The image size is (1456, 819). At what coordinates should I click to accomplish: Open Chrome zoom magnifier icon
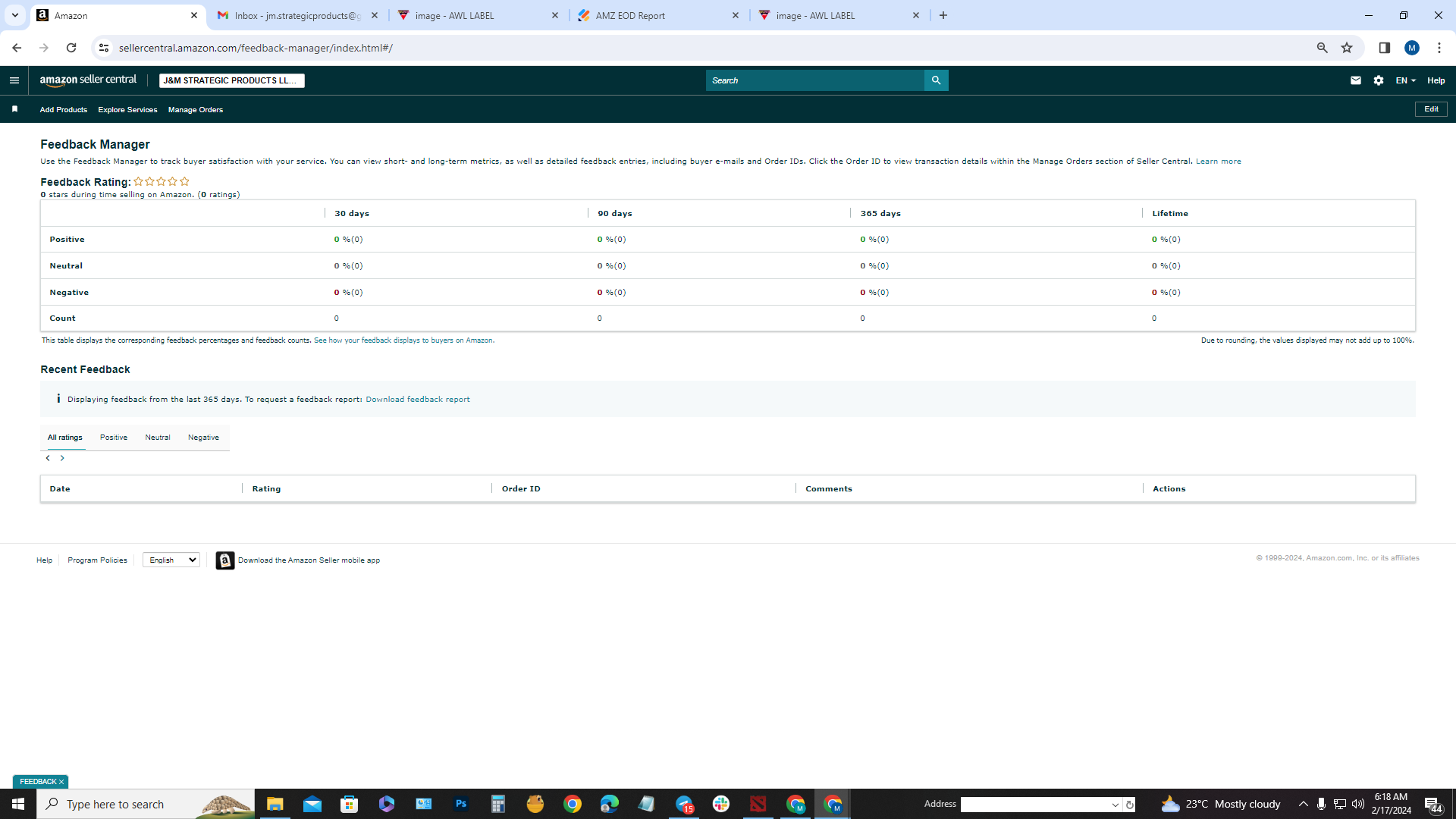click(1323, 48)
